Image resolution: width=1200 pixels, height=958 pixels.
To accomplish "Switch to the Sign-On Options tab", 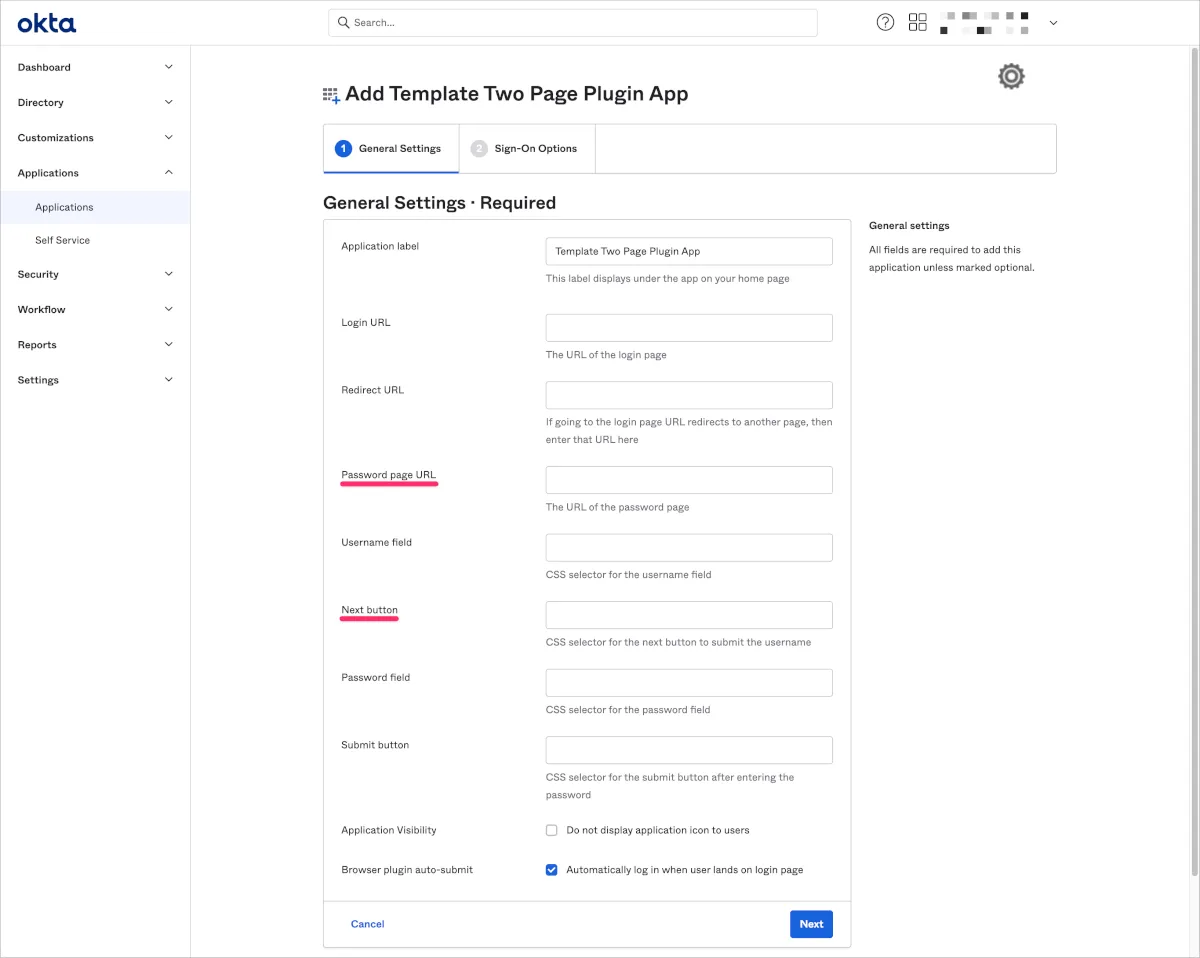I will pos(535,149).
